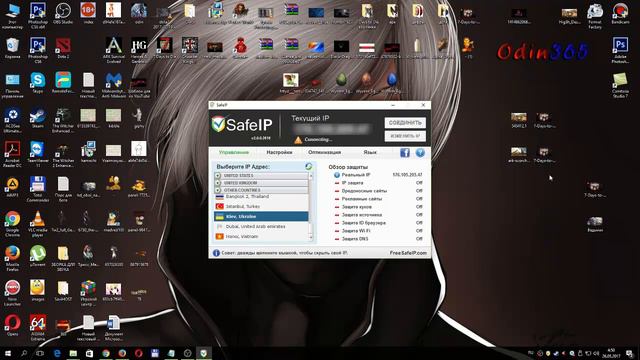Open Google Chrome desktop shortcut
The image size is (640, 360).
pyautogui.click(x=12, y=224)
